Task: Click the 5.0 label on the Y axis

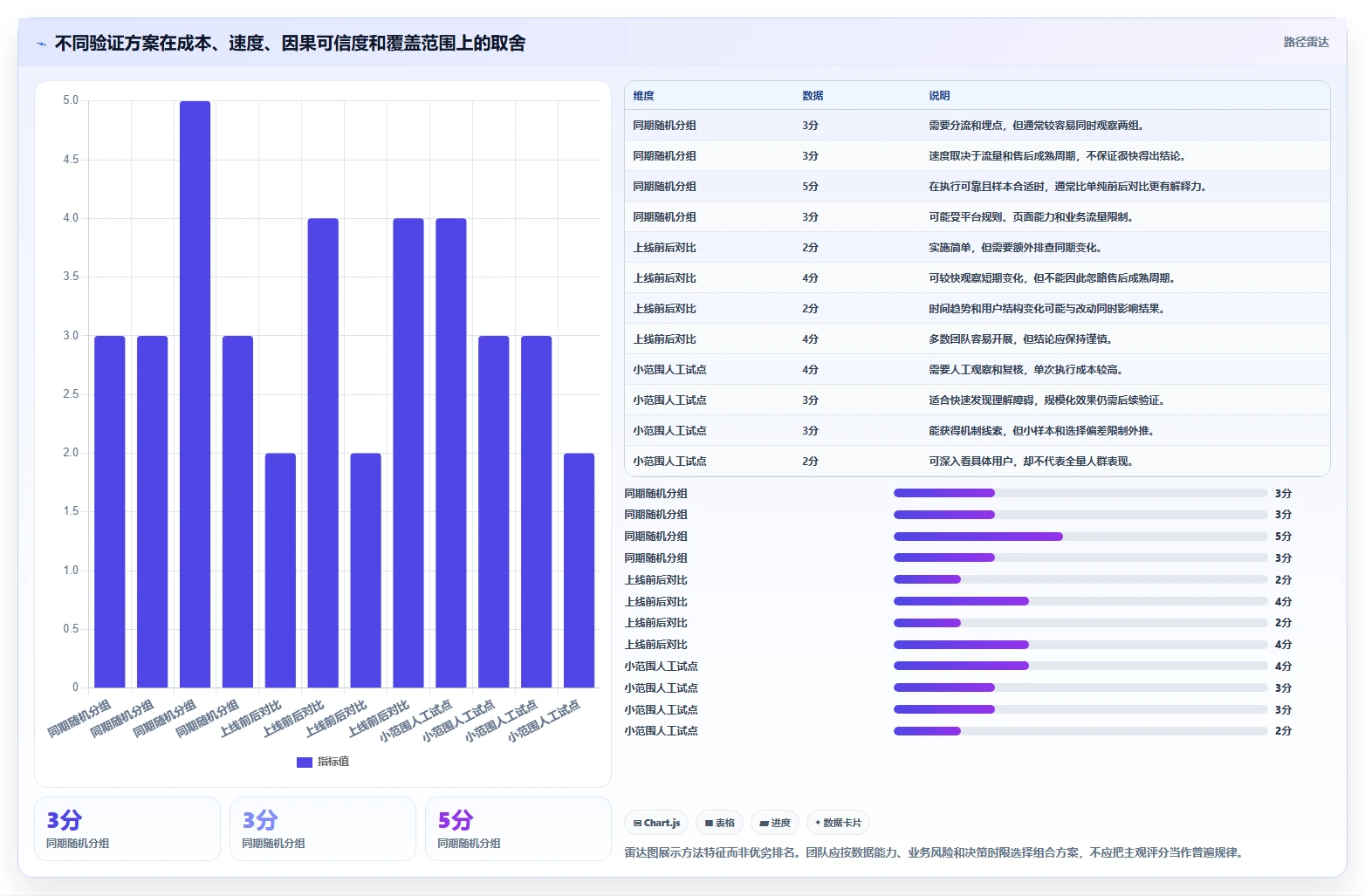Action: point(71,100)
